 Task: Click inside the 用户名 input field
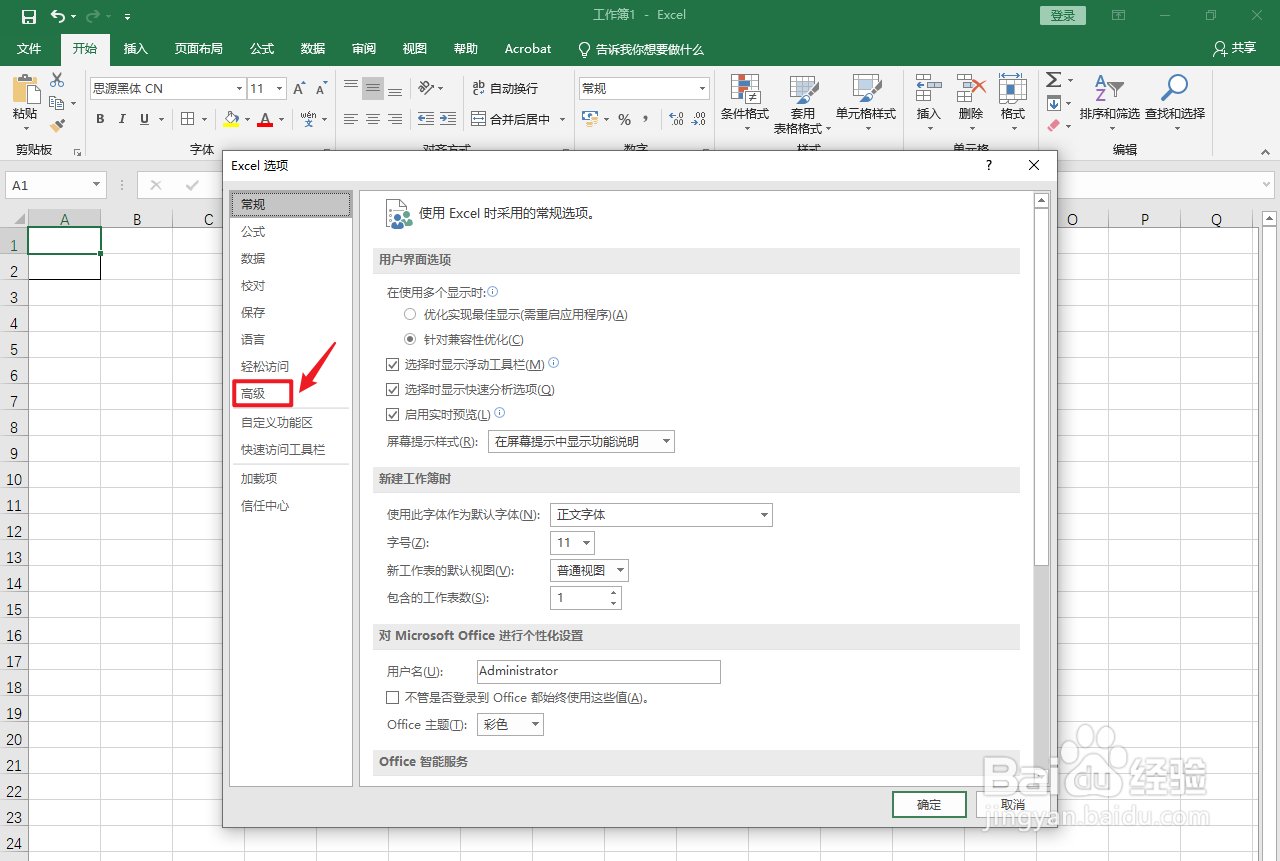coord(598,671)
